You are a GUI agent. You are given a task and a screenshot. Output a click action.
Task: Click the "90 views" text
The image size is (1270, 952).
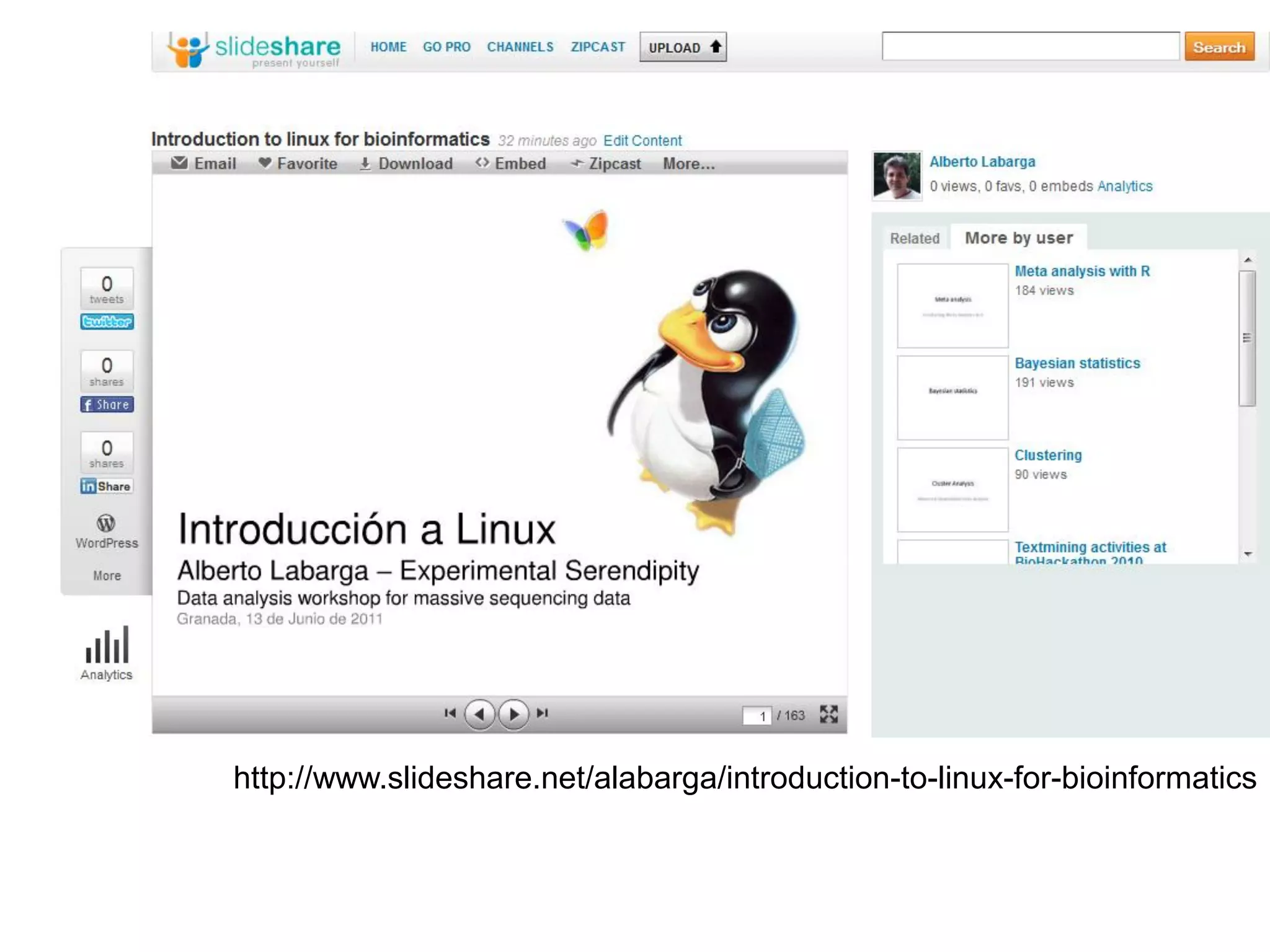(1041, 475)
